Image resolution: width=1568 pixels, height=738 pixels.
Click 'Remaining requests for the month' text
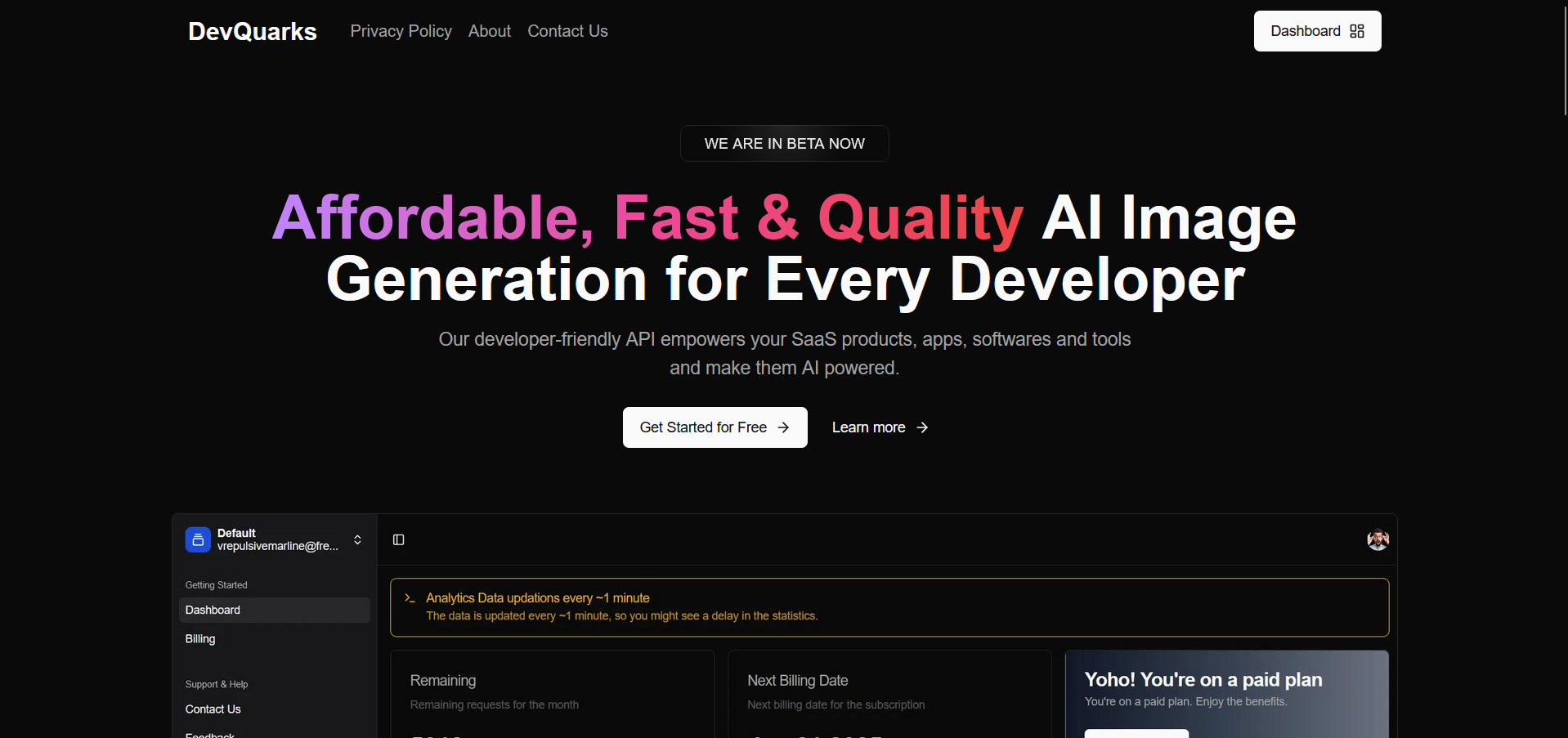[x=494, y=704]
